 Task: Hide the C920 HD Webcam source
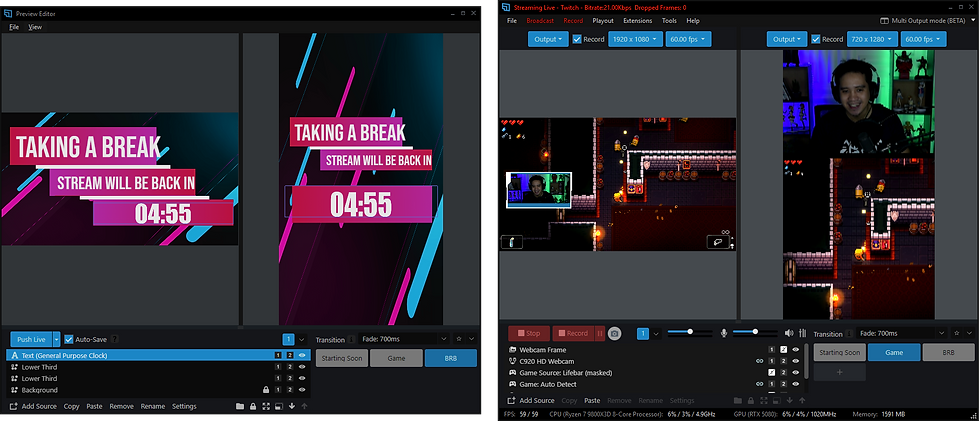coord(796,361)
